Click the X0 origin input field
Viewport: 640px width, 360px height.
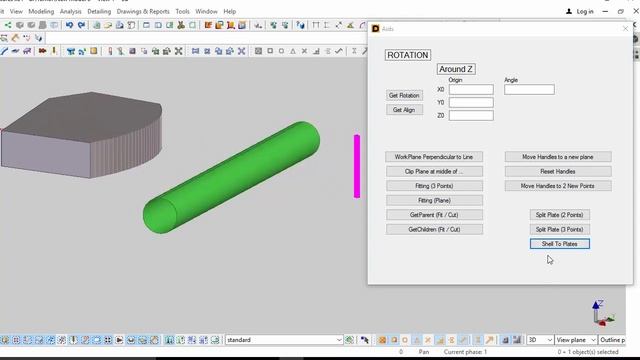coord(471,89)
